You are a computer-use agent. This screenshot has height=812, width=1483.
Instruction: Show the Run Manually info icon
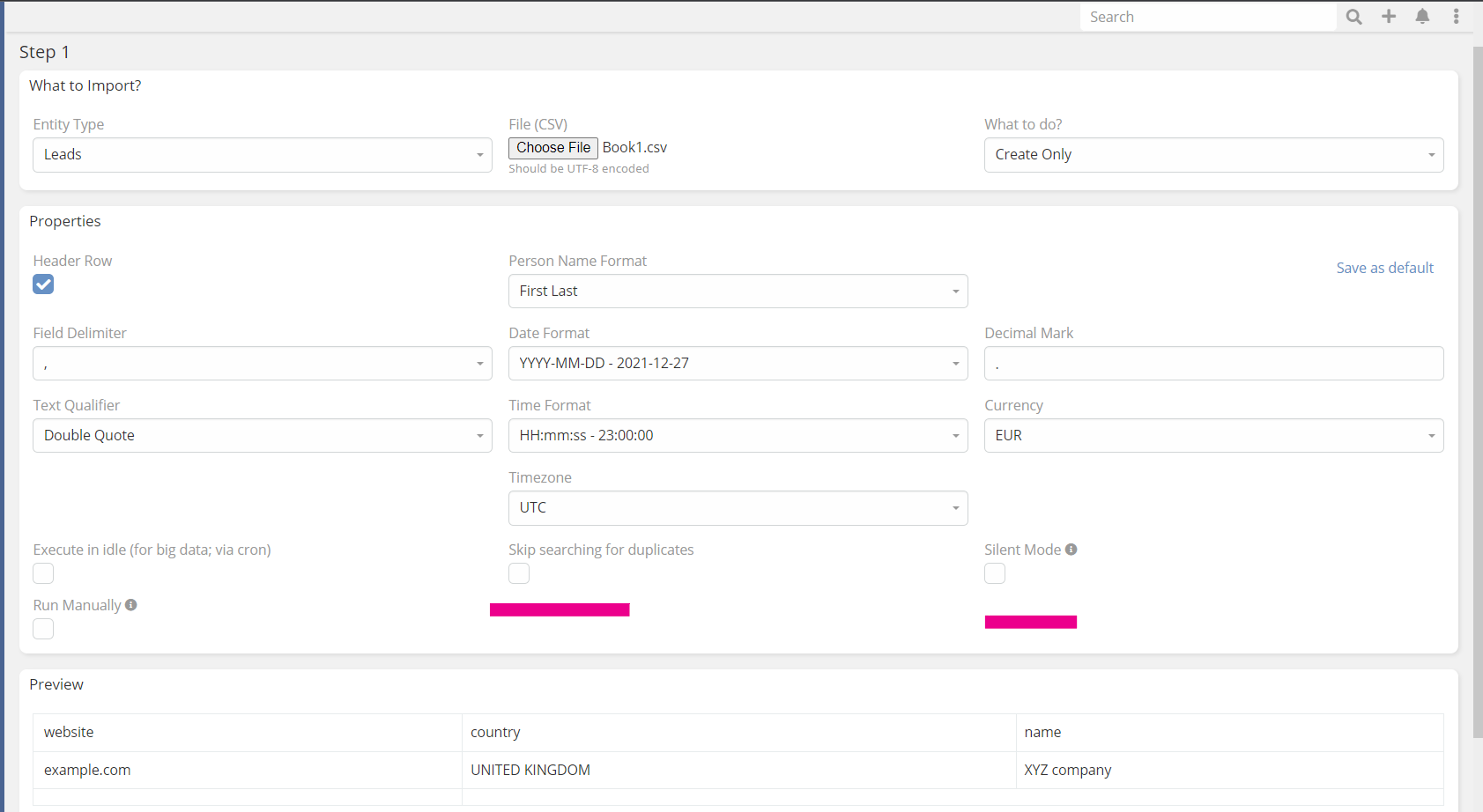pos(131,605)
